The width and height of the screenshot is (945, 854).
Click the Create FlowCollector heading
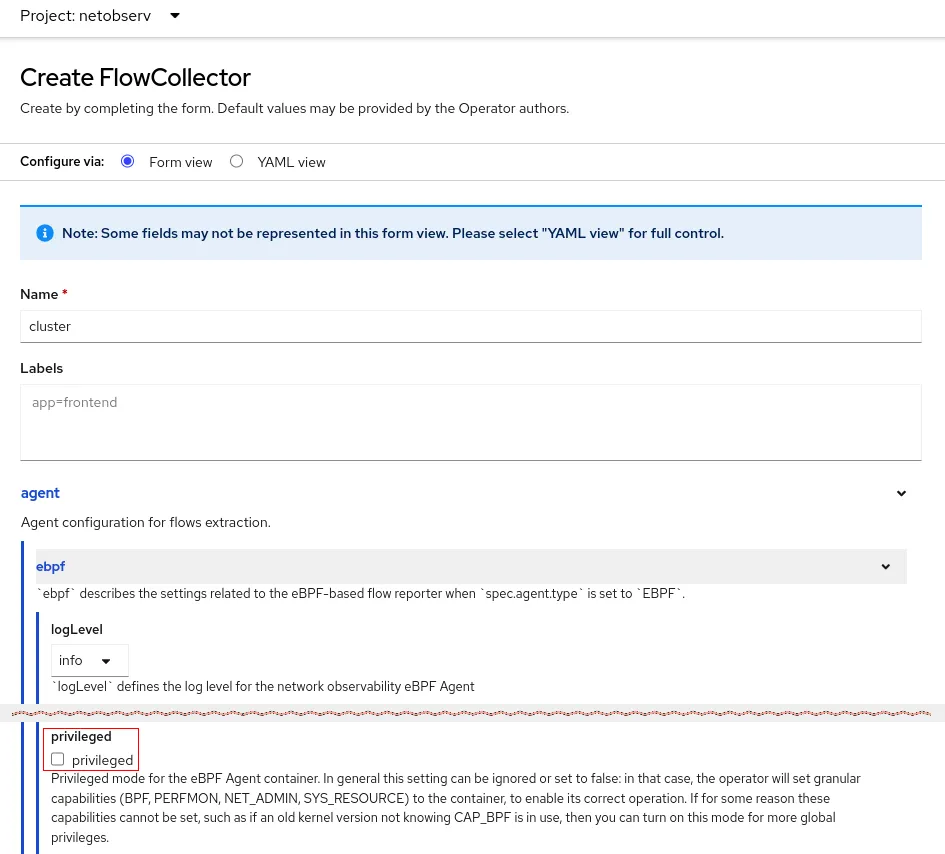click(x=135, y=77)
